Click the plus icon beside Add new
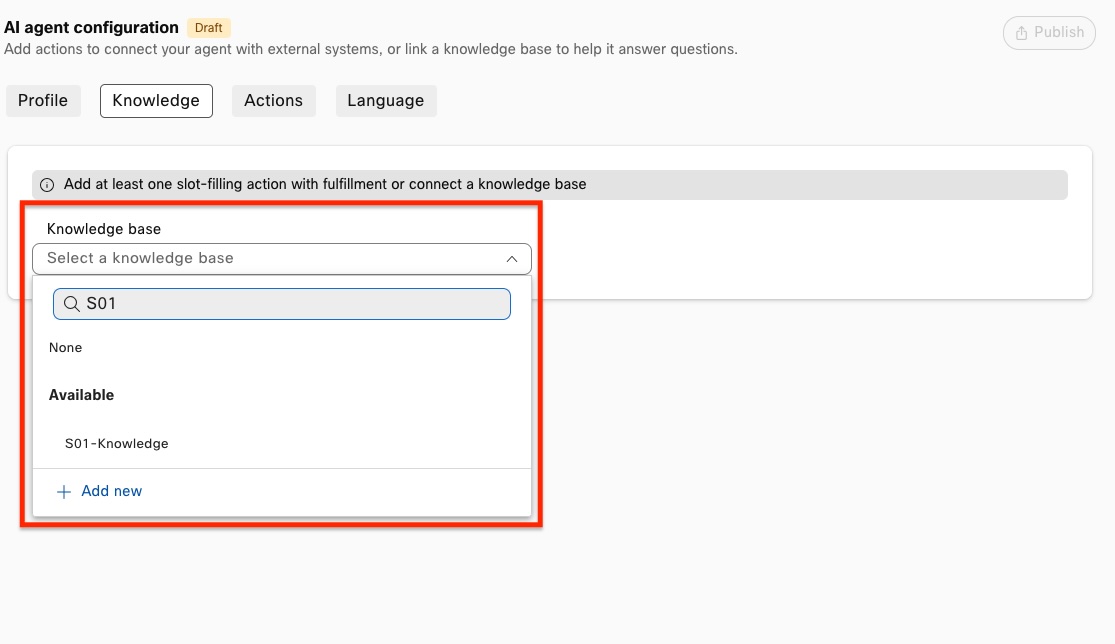 tap(64, 492)
